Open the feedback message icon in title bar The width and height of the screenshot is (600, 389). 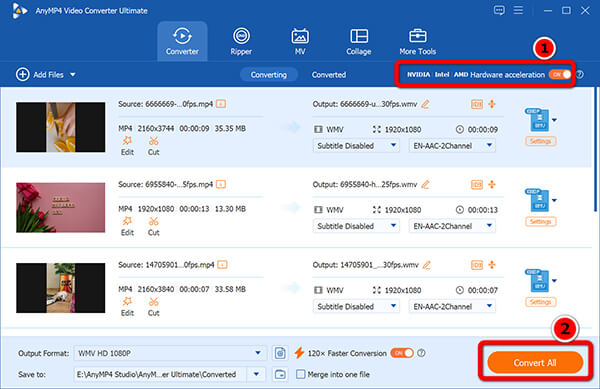click(x=499, y=10)
